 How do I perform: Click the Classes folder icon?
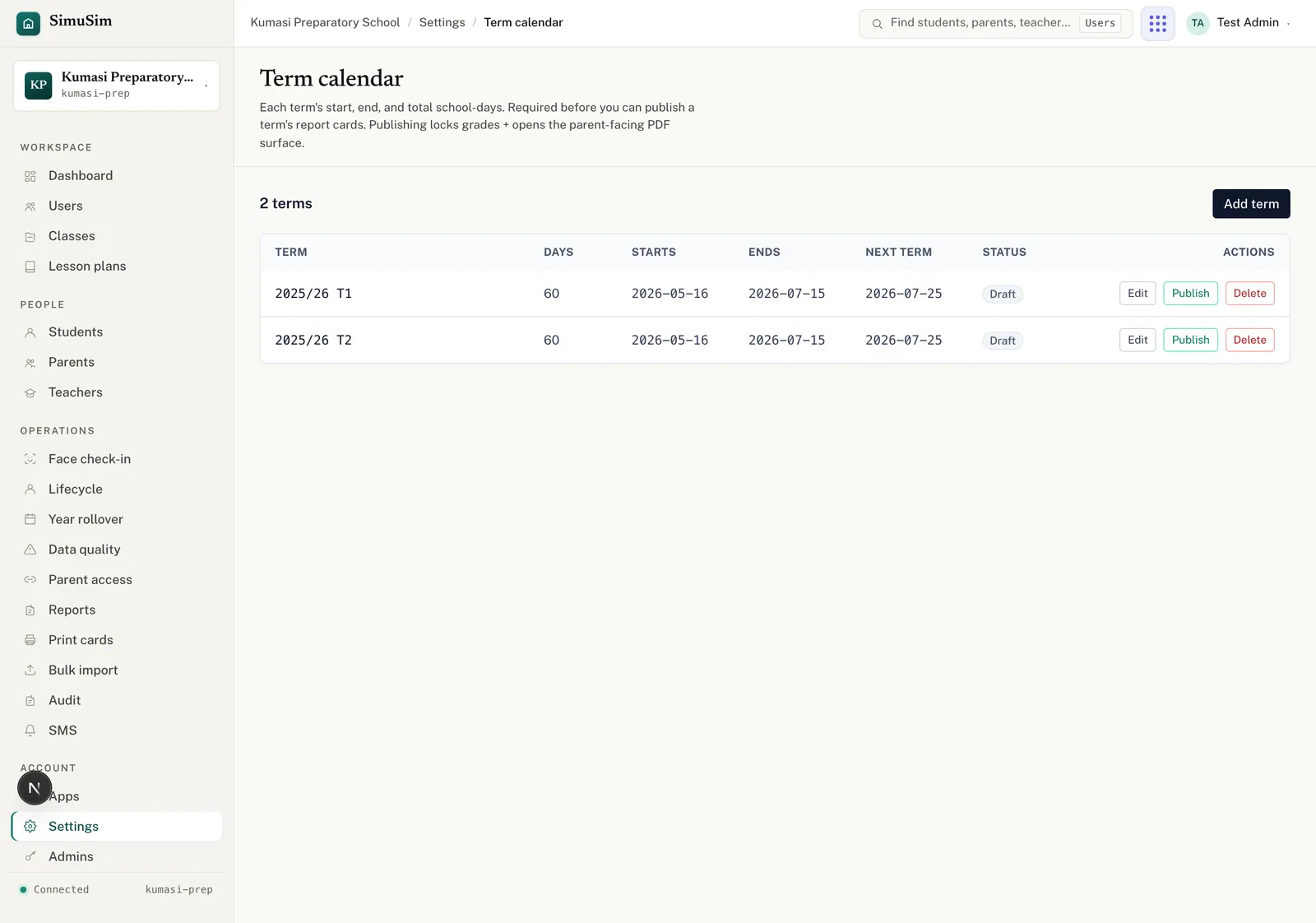pos(30,237)
